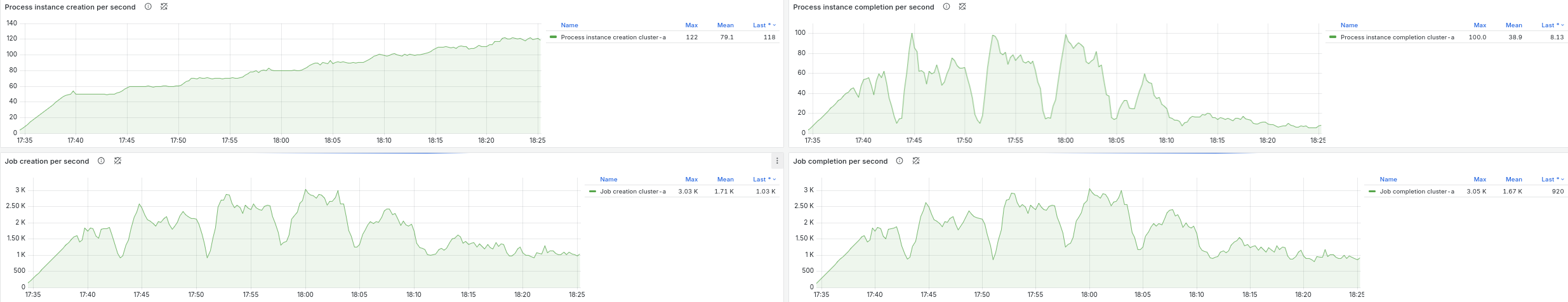Click link-off icon next to Process instance completion
Screen dimensions: 1568x302
(x=962, y=6)
